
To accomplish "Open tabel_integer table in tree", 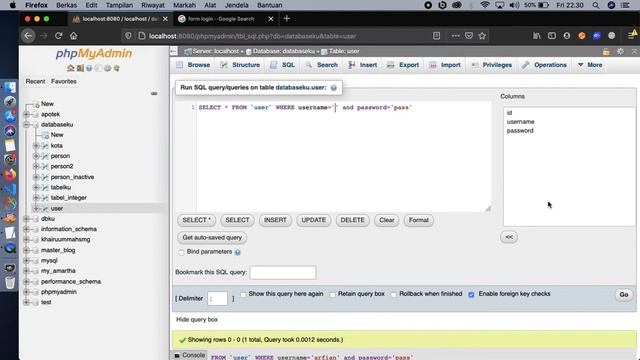I will click(x=69, y=198).
